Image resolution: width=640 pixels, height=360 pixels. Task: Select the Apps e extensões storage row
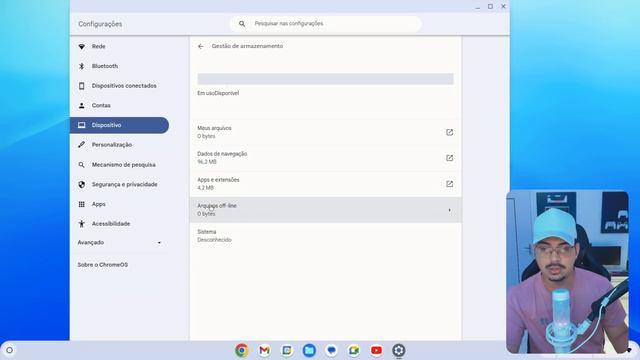pyautogui.click(x=325, y=184)
